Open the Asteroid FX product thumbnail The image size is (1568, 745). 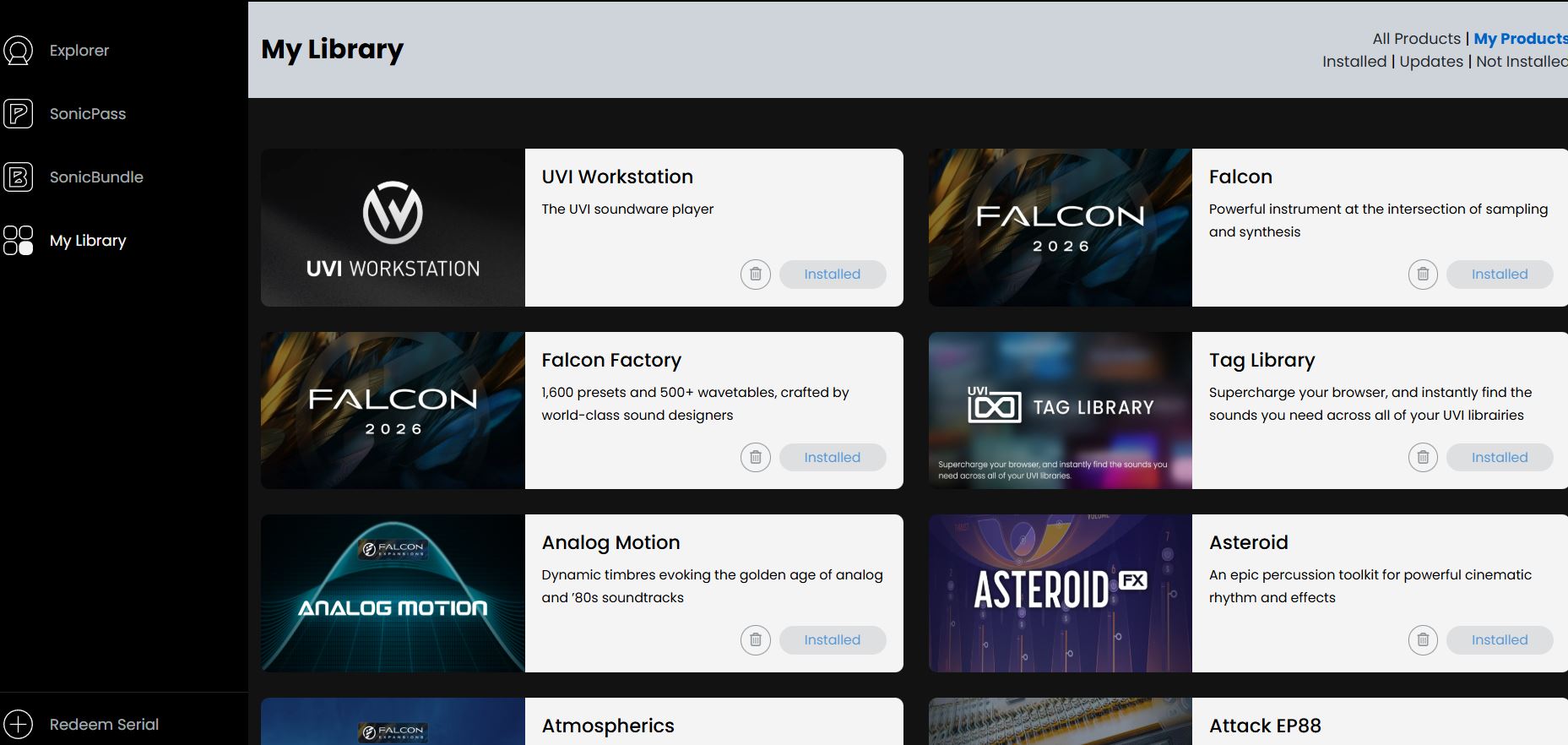1060,593
